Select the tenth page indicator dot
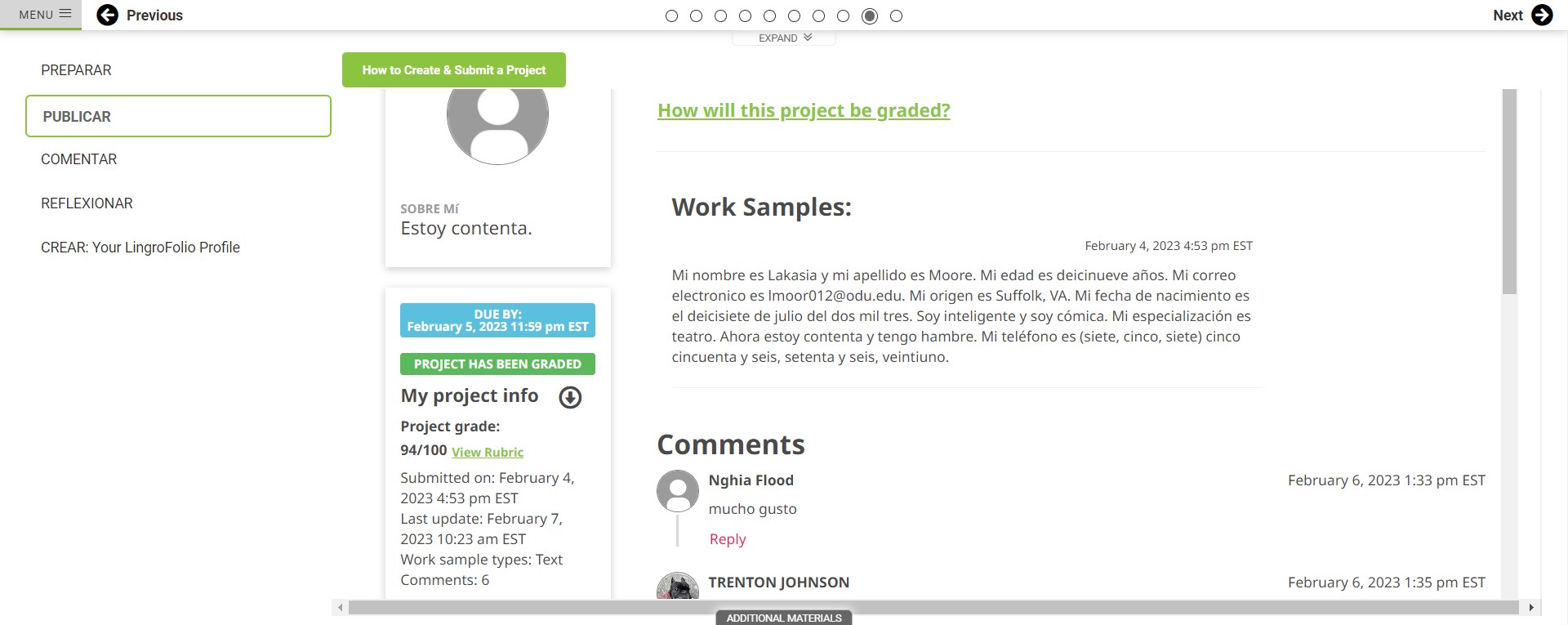The width and height of the screenshot is (1568, 625). (896, 16)
